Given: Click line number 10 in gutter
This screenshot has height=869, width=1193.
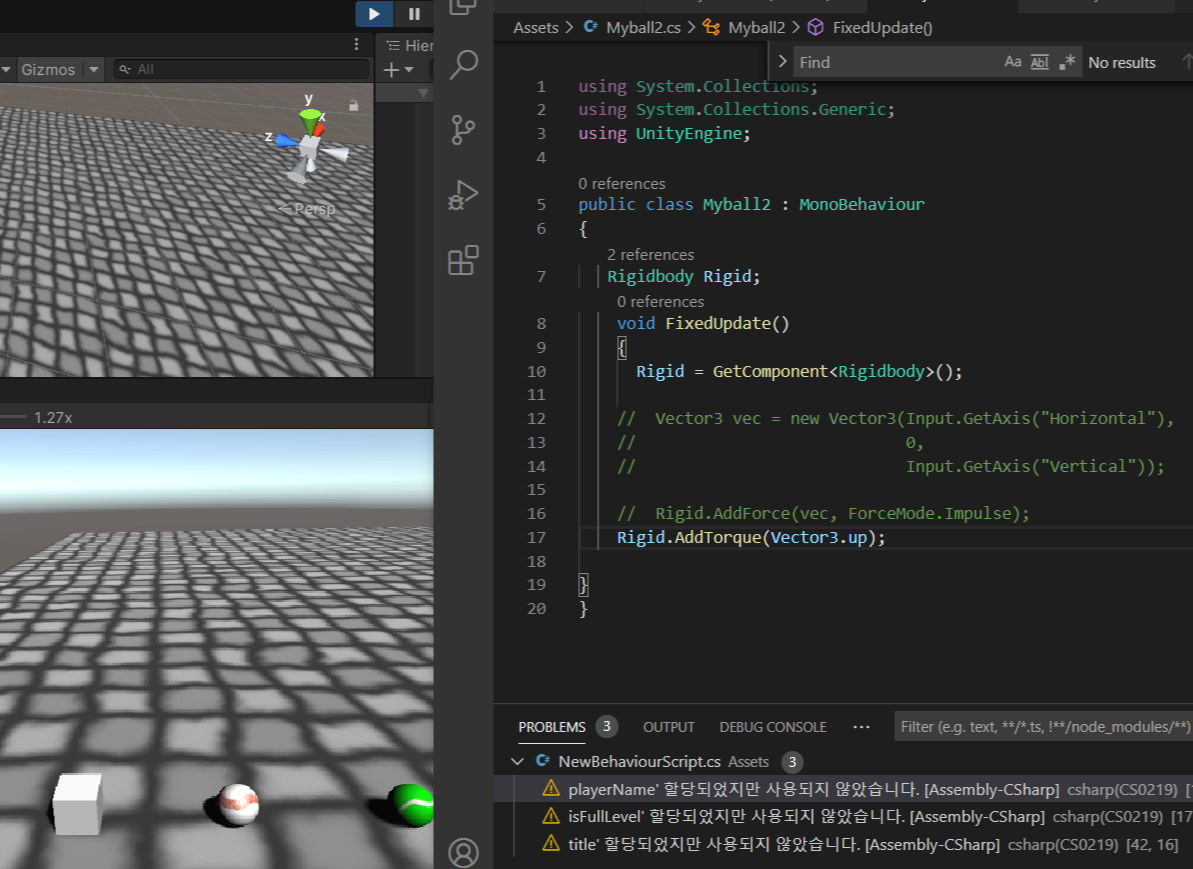Looking at the screenshot, I should tap(536, 371).
